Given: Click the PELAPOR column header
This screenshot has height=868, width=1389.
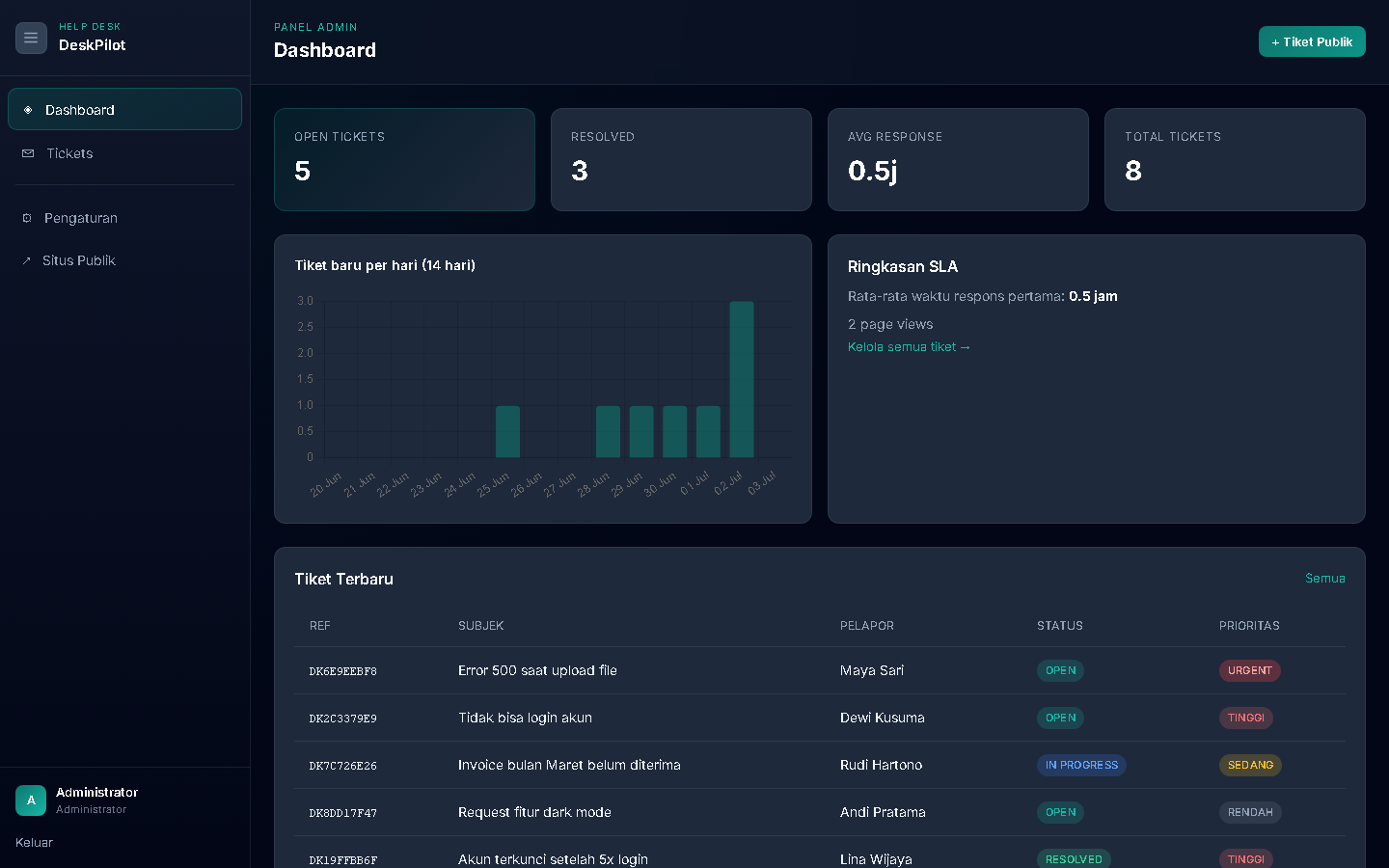Looking at the screenshot, I should (867, 626).
